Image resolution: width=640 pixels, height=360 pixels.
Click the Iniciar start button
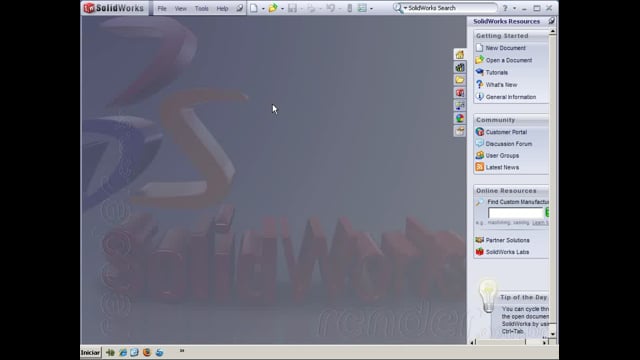point(90,352)
